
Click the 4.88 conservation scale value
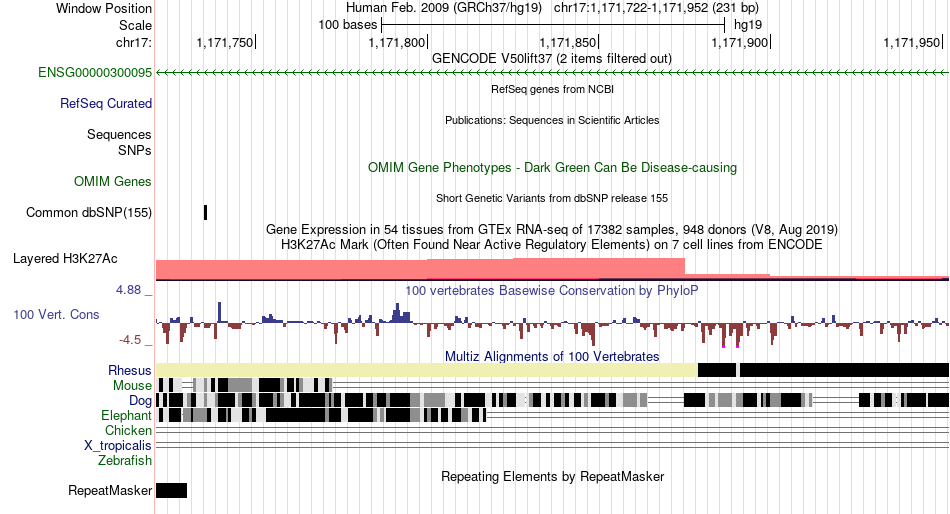point(128,290)
